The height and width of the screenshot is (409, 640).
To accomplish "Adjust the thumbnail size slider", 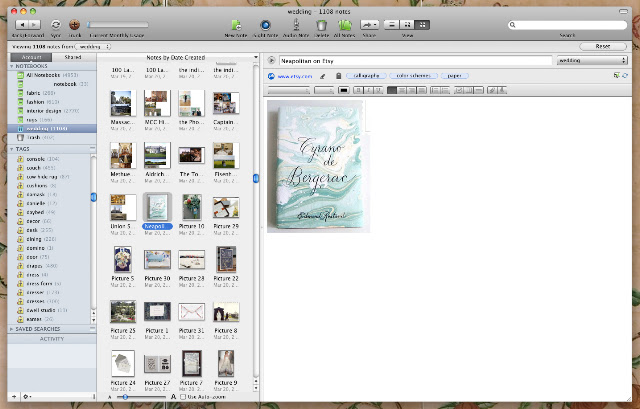I will (125, 397).
